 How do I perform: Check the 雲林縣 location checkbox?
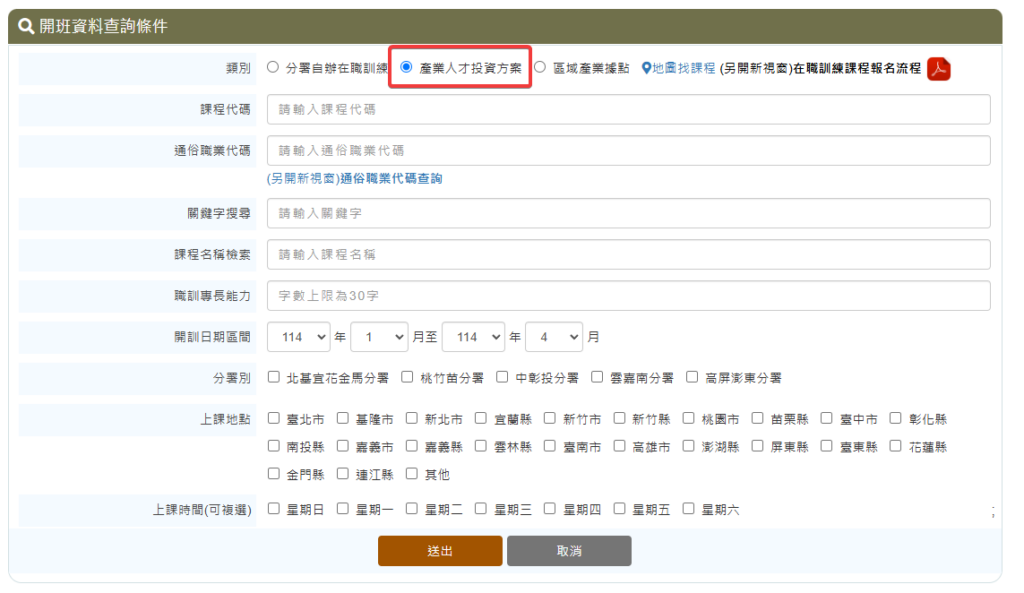click(481, 445)
